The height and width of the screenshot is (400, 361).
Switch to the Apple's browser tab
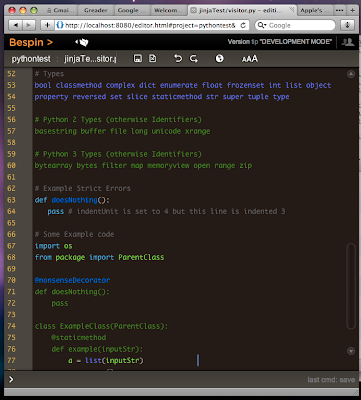(x=314, y=10)
